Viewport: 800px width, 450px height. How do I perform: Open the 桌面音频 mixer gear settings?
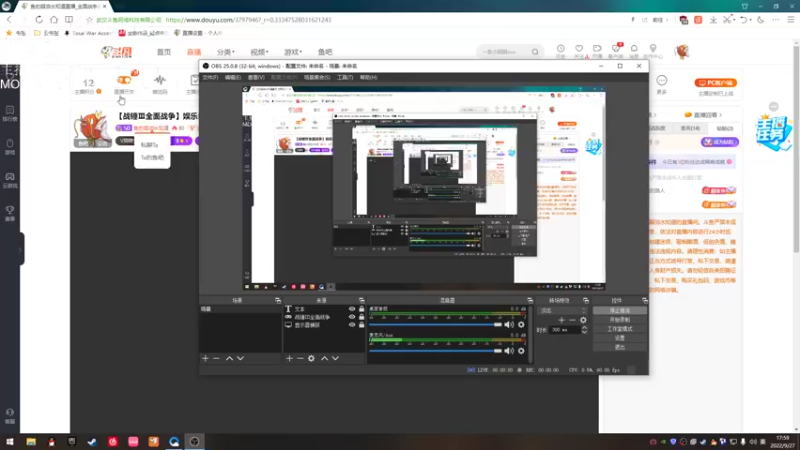point(521,324)
